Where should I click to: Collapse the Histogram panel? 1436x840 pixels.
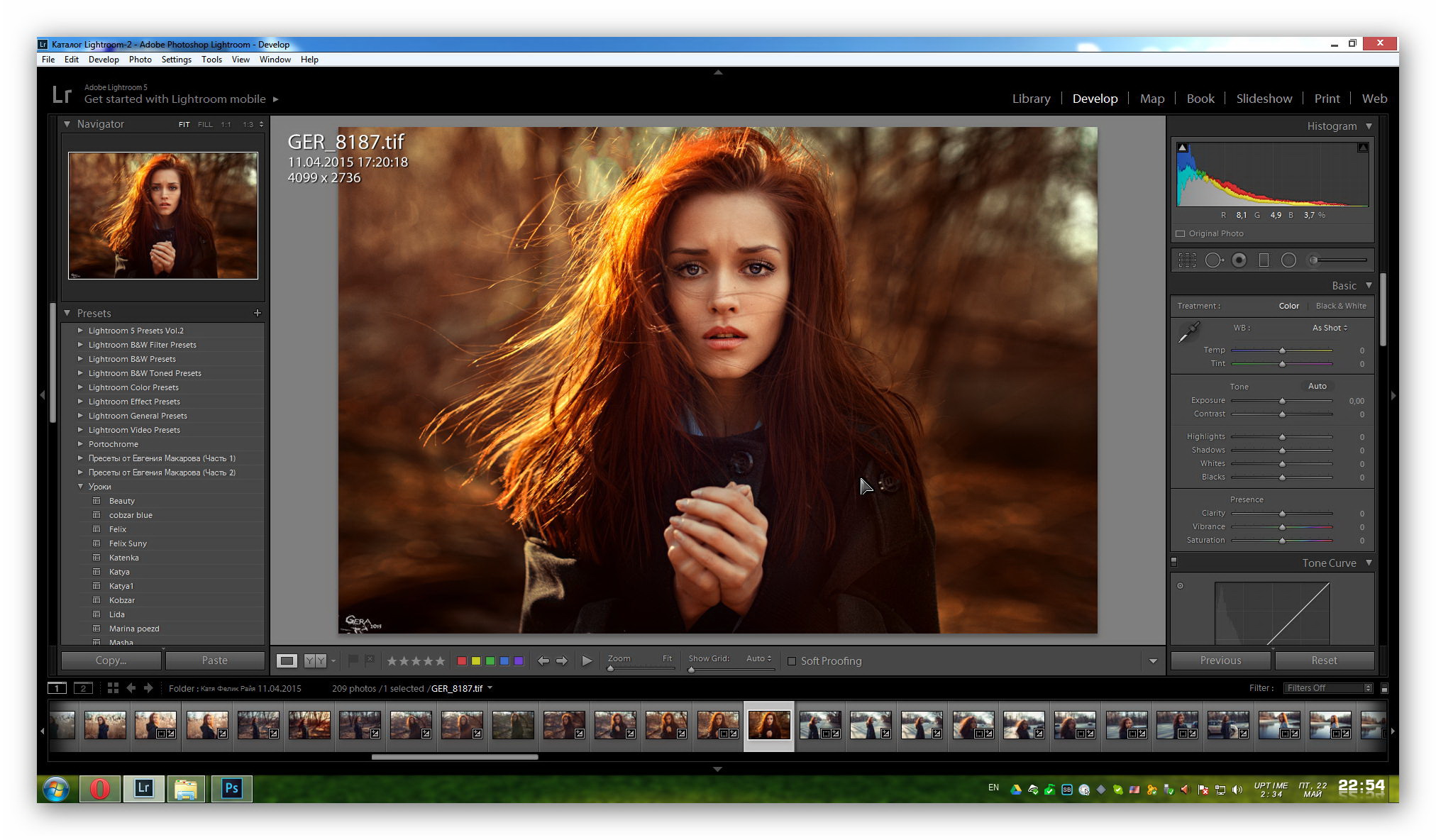[x=1369, y=126]
